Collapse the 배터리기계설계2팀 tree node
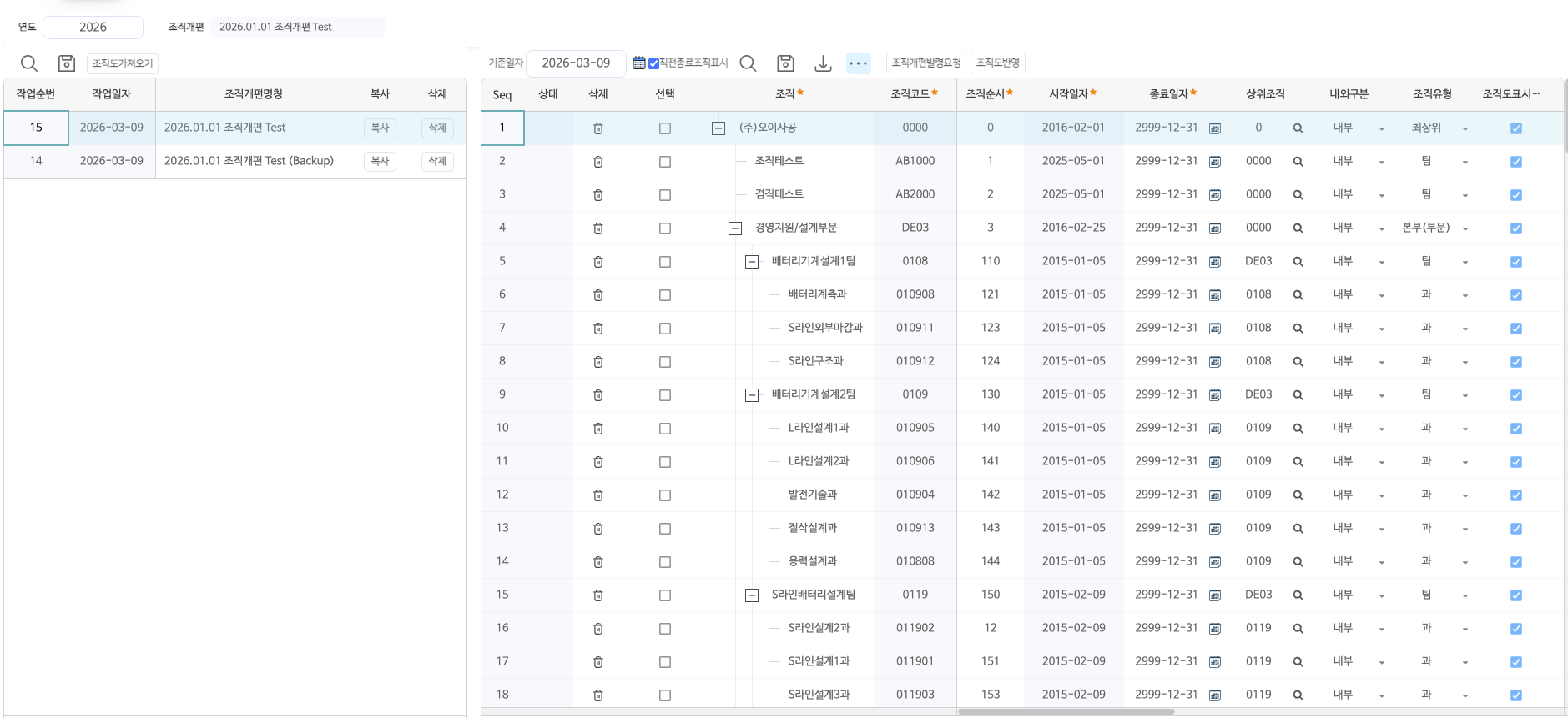The width and height of the screenshot is (1568, 718). [752, 395]
